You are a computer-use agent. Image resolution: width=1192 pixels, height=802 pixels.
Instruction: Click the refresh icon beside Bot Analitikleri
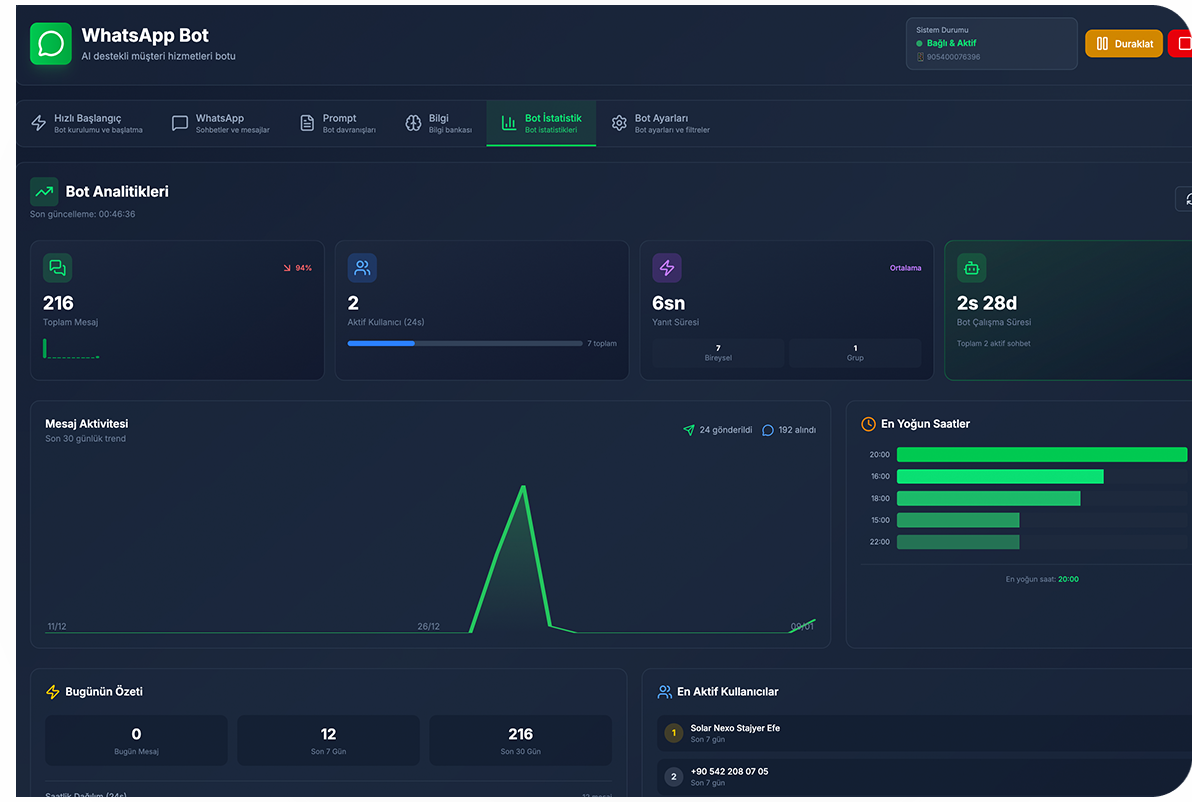pos(1185,199)
